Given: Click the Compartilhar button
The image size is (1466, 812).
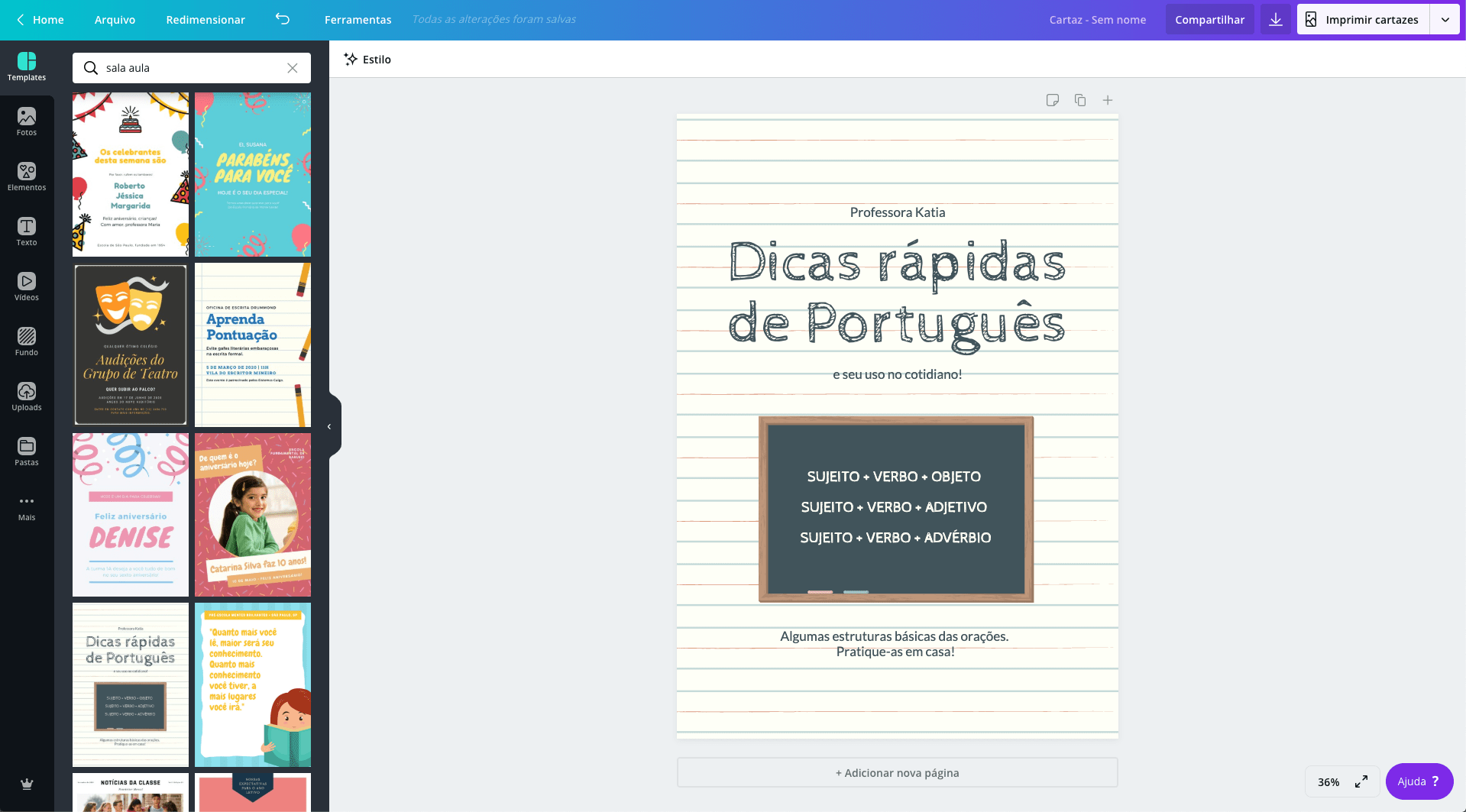Looking at the screenshot, I should point(1210,20).
